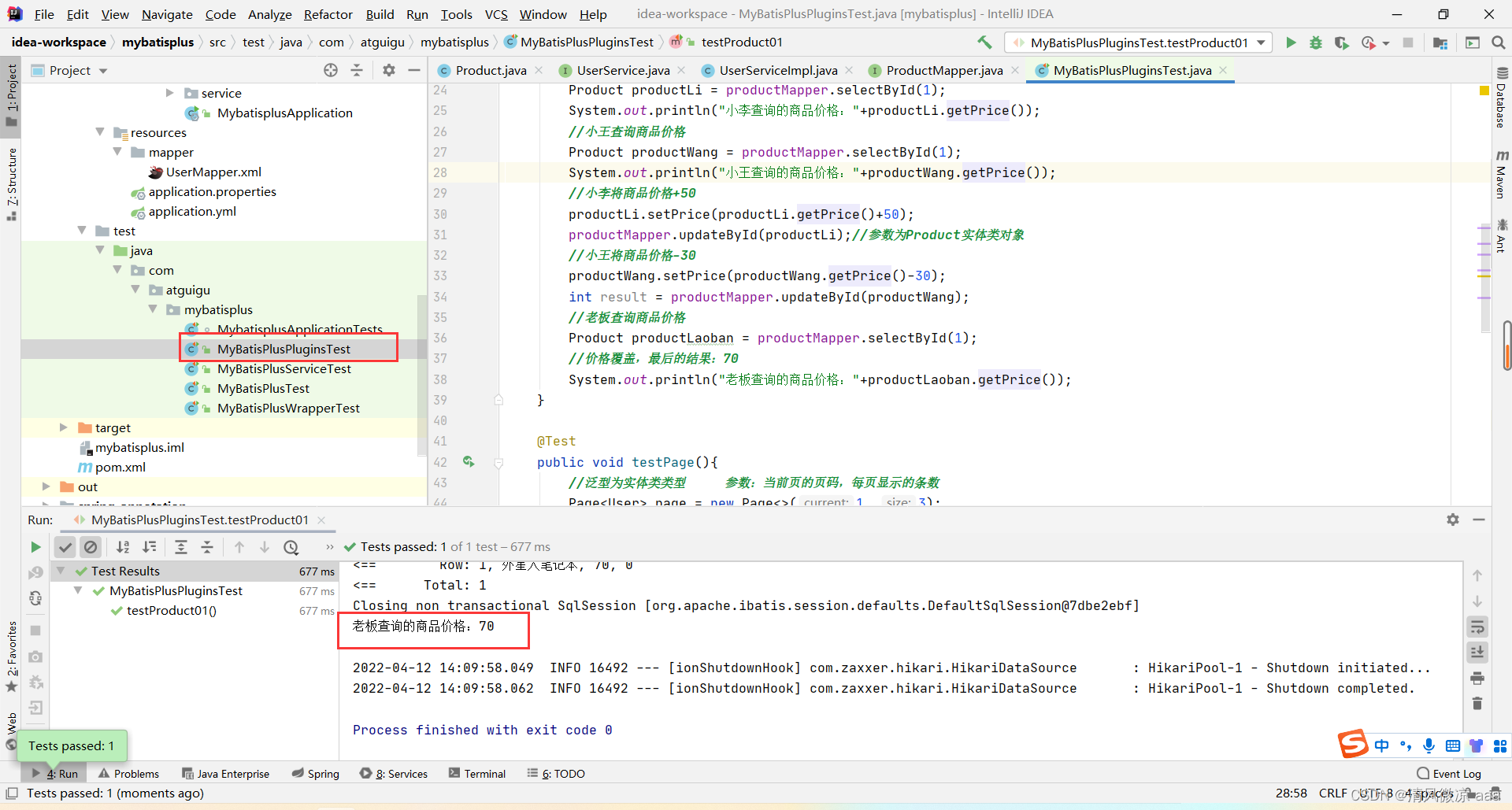Image resolution: width=1512 pixels, height=810 pixels.
Task: Rerun tests in Run panel
Action: [35, 546]
